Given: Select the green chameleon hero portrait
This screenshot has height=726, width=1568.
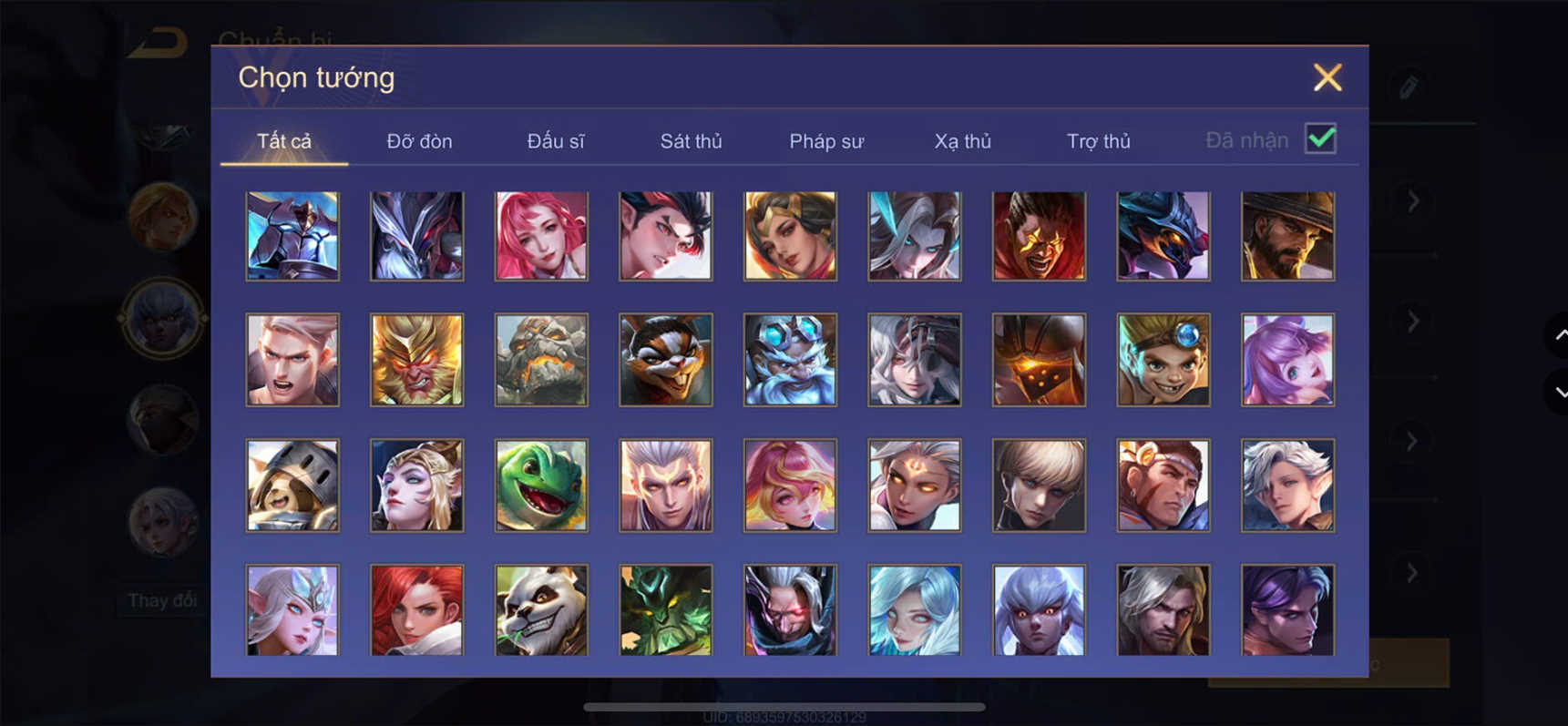Looking at the screenshot, I should (x=541, y=486).
